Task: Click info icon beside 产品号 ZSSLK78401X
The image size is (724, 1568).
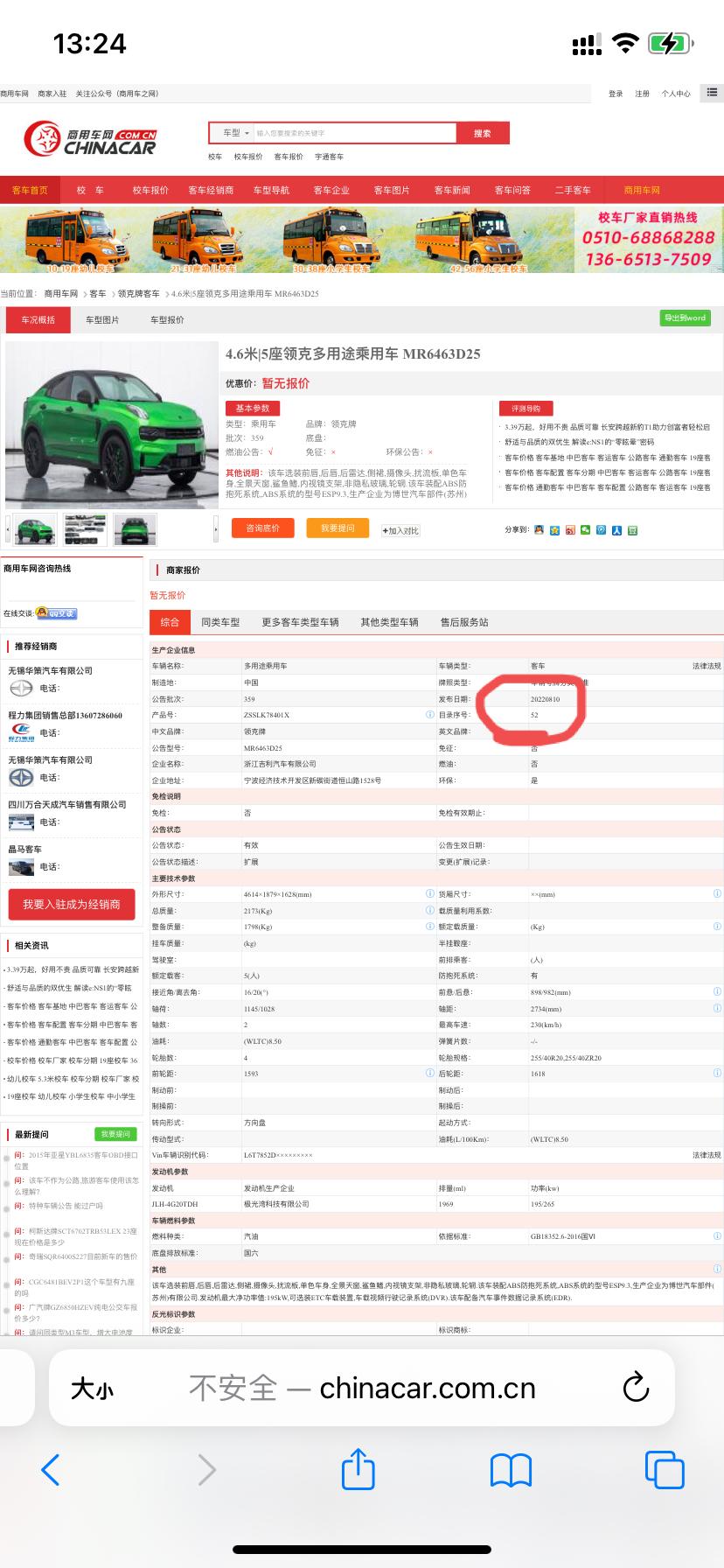Action: coord(429,715)
